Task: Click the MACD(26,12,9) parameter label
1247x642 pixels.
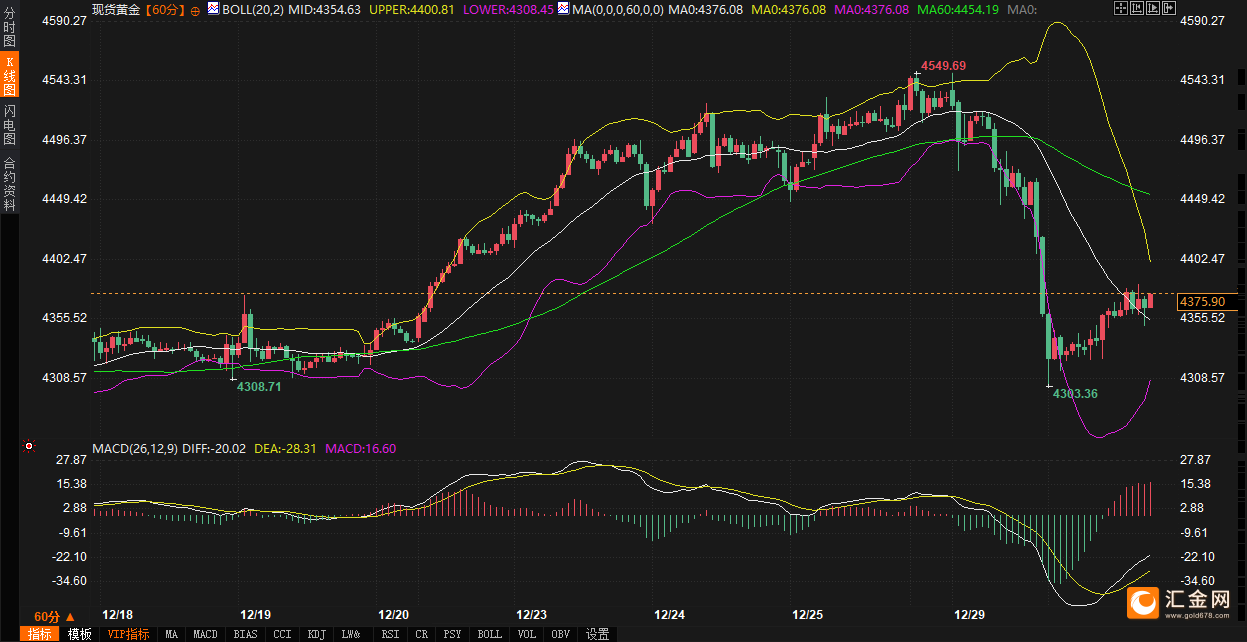Action: 135,449
